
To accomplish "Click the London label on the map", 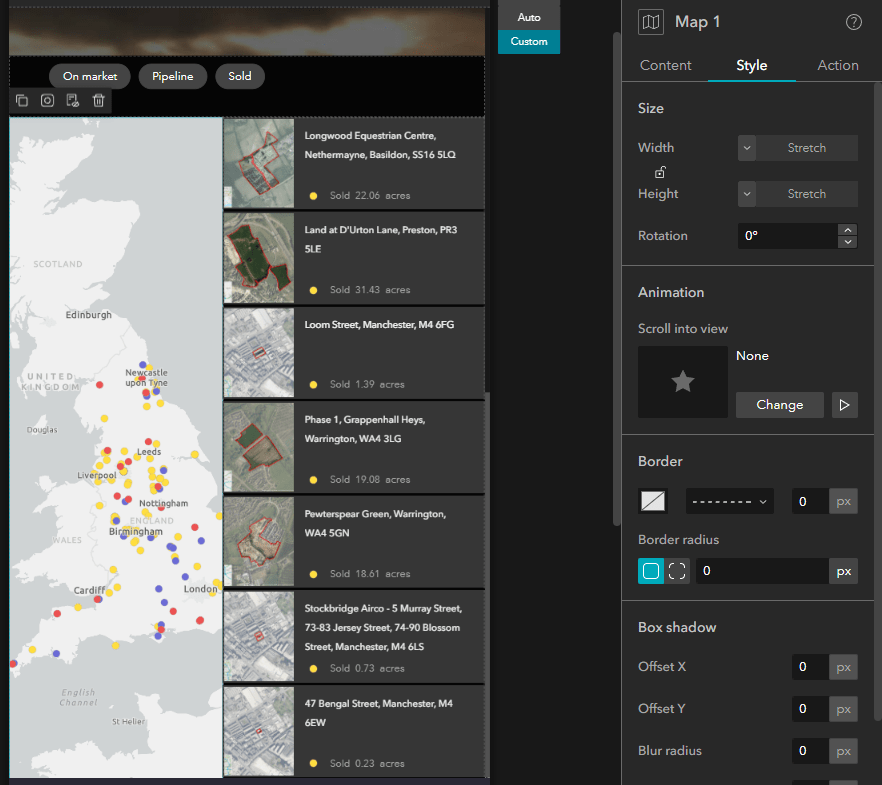I will tap(200, 589).
